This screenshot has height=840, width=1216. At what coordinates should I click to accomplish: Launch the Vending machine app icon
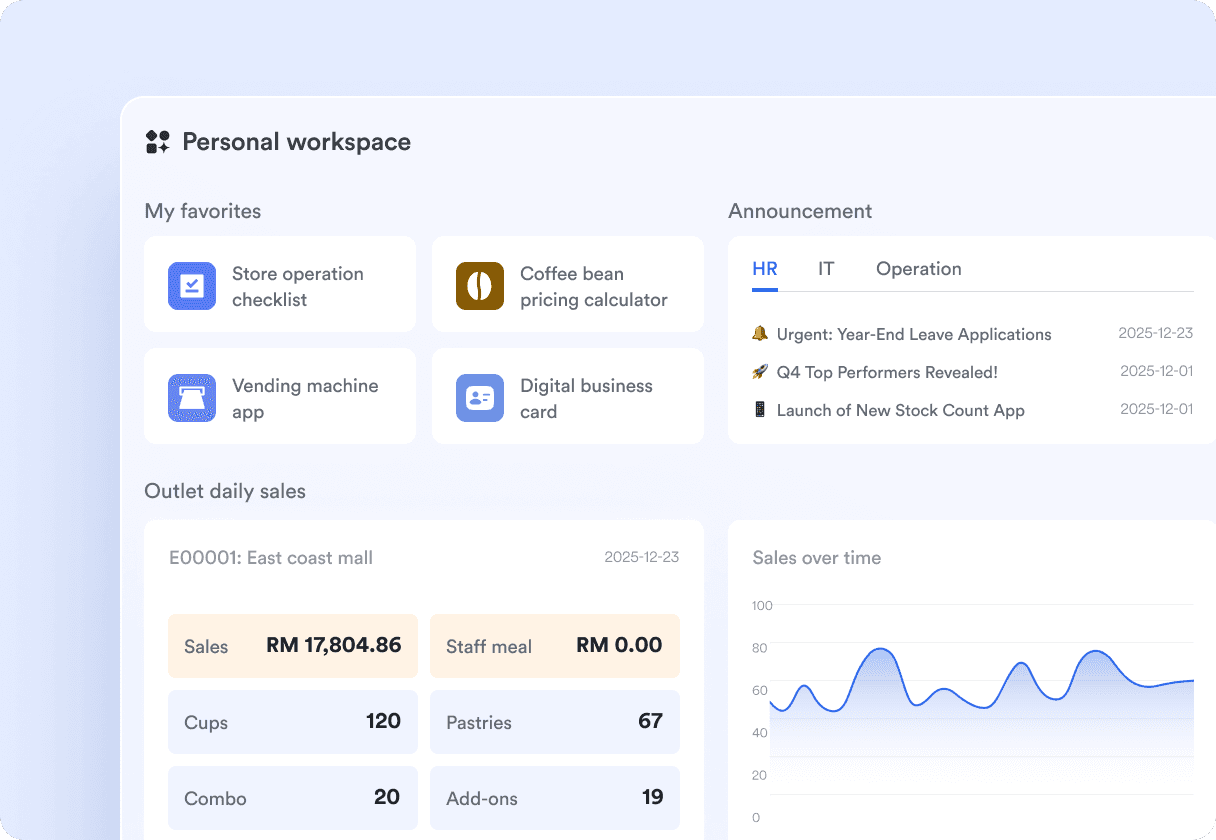point(191,397)
